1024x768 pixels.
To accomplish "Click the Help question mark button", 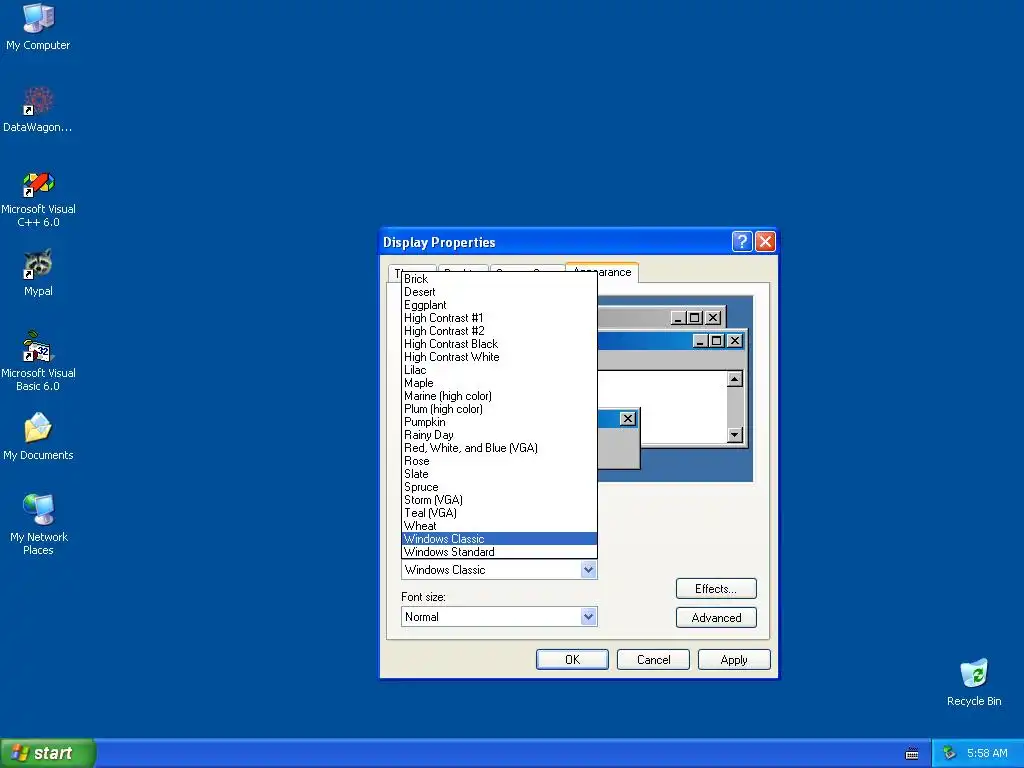I will (x=742, y=242).
